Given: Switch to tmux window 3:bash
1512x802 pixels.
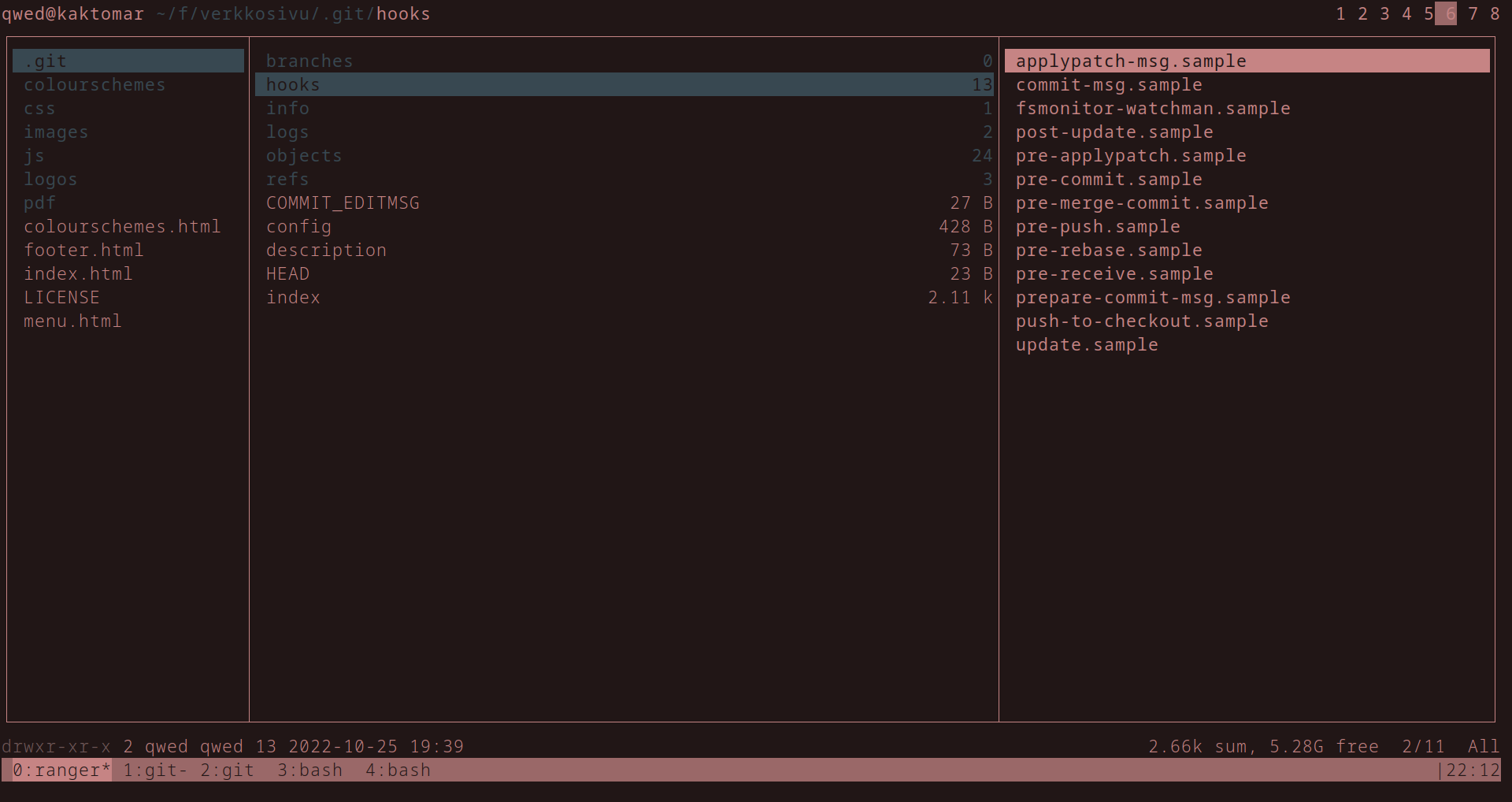Looking at the screenshot, I should tap(309, 770).
